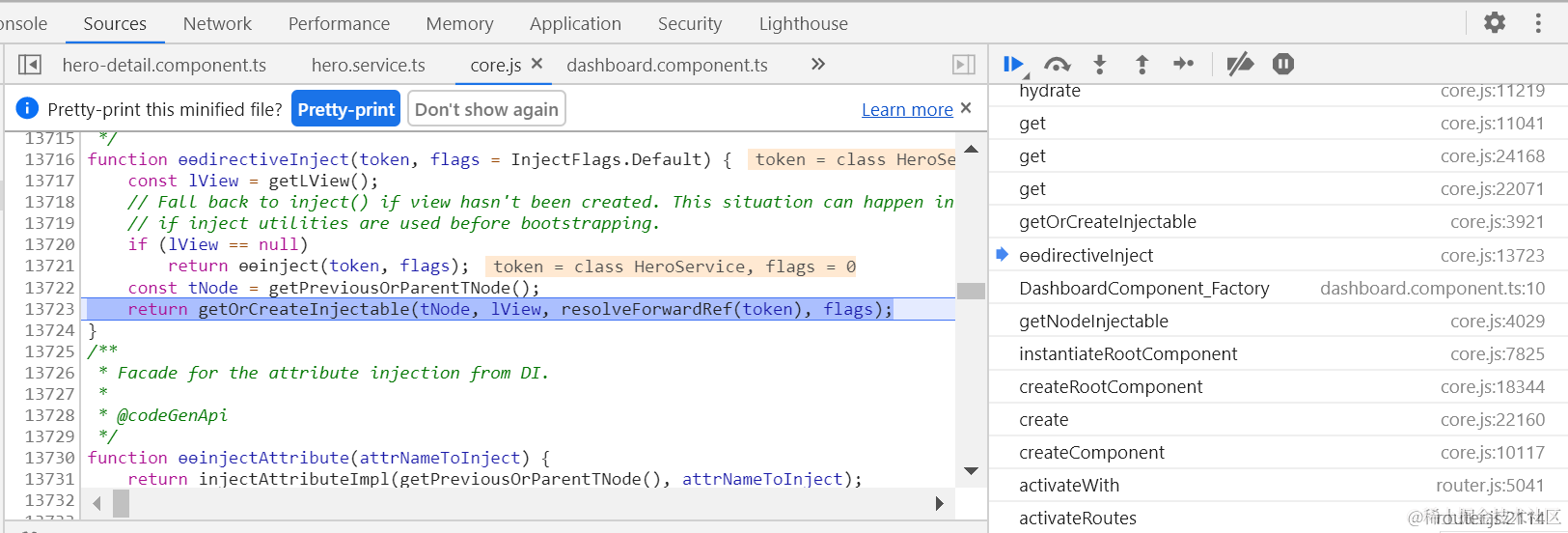This screenshot has width=1568, height=533.
Task: Show the file navigator sidebar
Action: [x=30, y=65]
